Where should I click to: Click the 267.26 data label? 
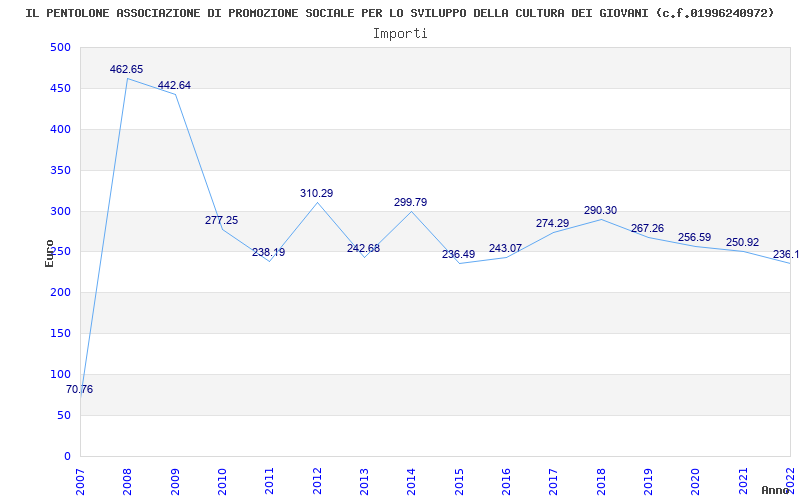click(647, 229)
